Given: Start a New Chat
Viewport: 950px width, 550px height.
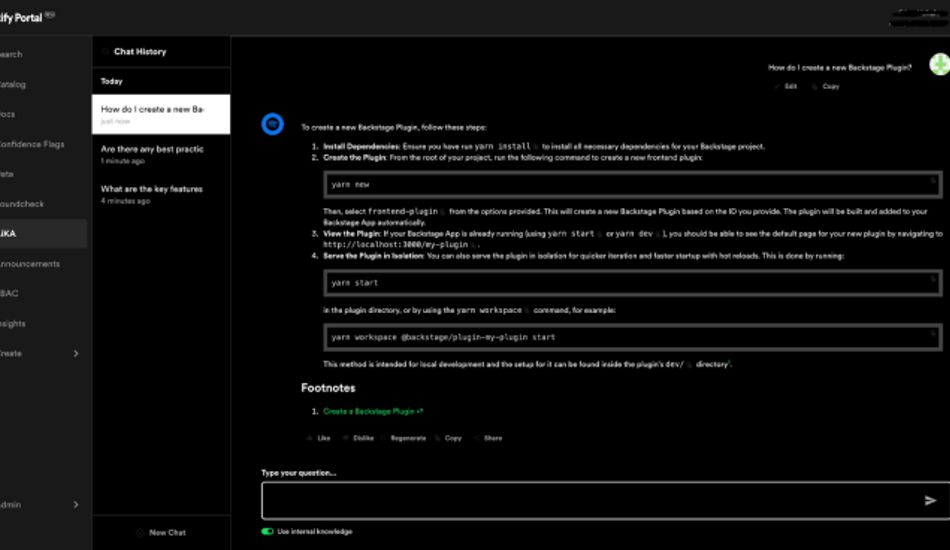Looking at the screenshot, I should click(161, 532).
